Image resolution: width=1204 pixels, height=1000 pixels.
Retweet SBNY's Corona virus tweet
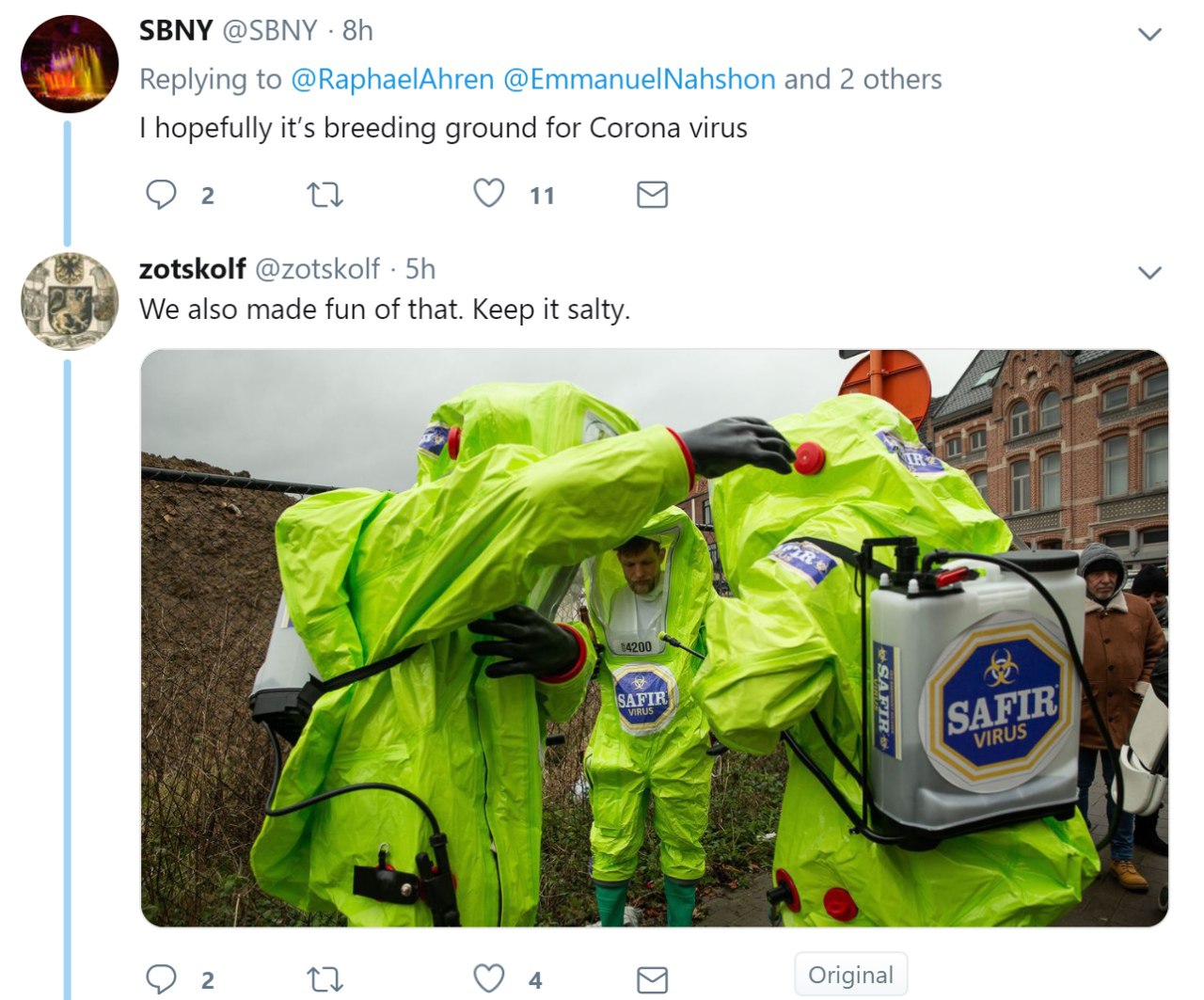point(325,195)
